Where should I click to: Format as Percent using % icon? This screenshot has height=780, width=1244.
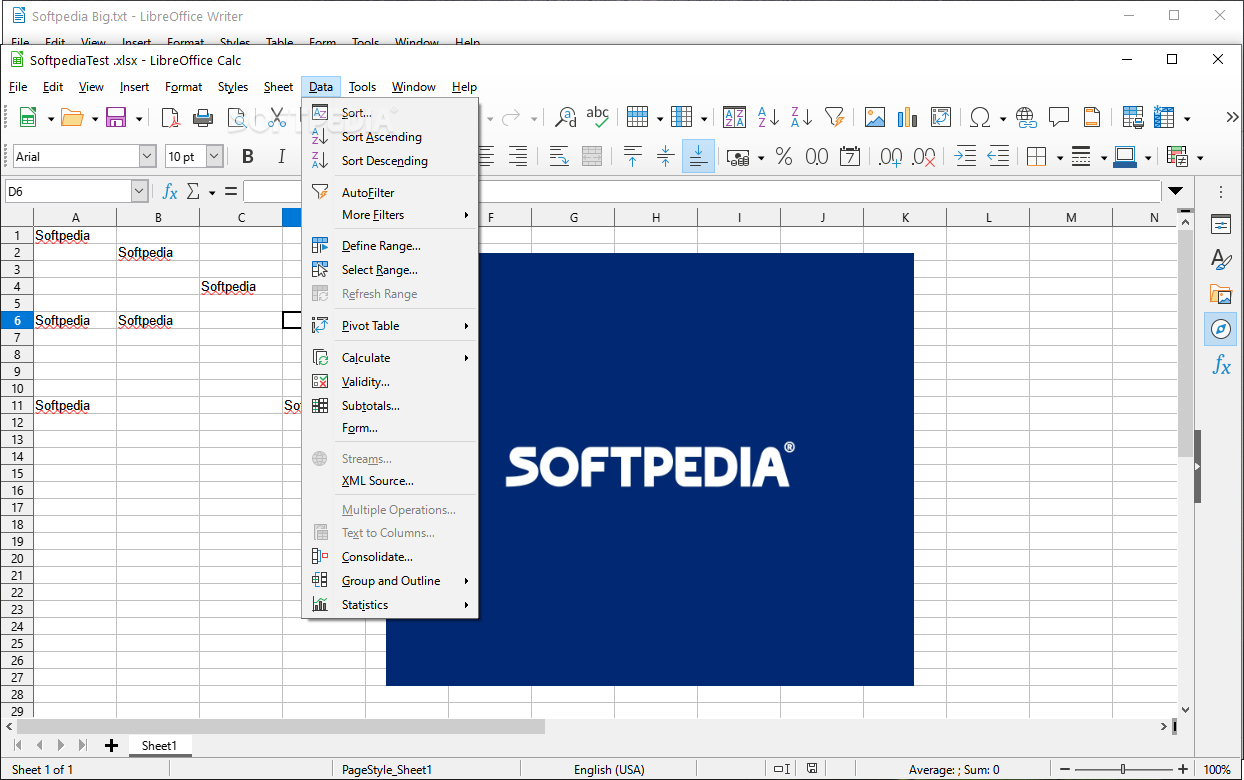(784, 156)
